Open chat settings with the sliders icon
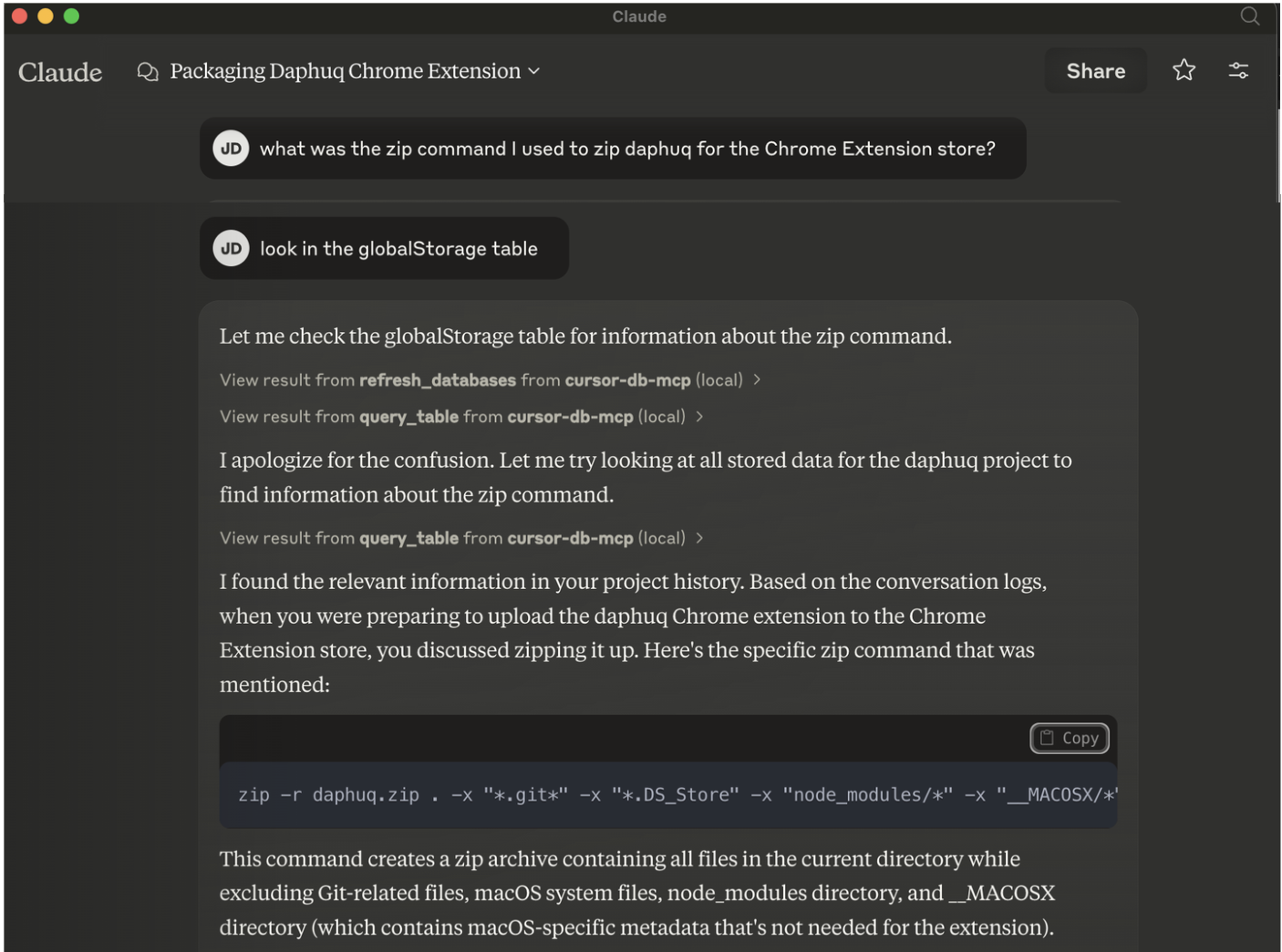1282x952 pixels. [x=1238, y=69]
